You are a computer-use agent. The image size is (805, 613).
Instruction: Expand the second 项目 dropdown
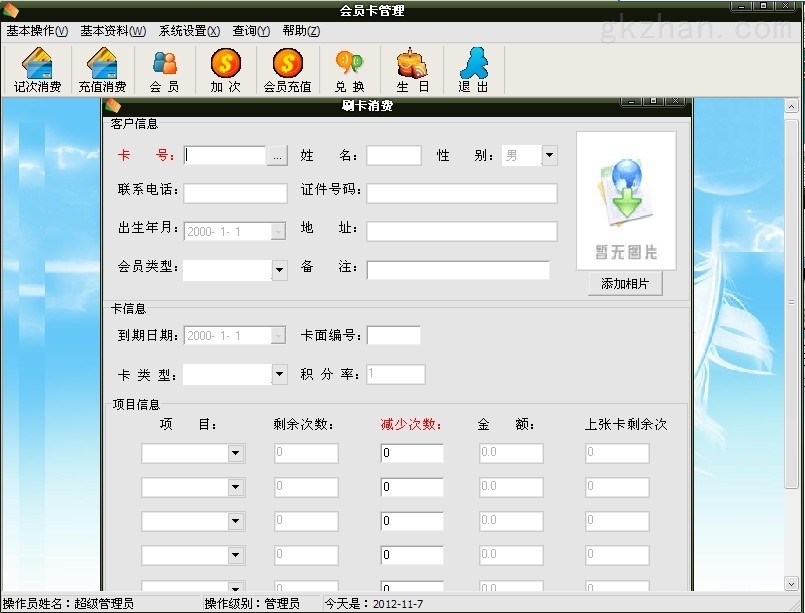click(236, 487)
